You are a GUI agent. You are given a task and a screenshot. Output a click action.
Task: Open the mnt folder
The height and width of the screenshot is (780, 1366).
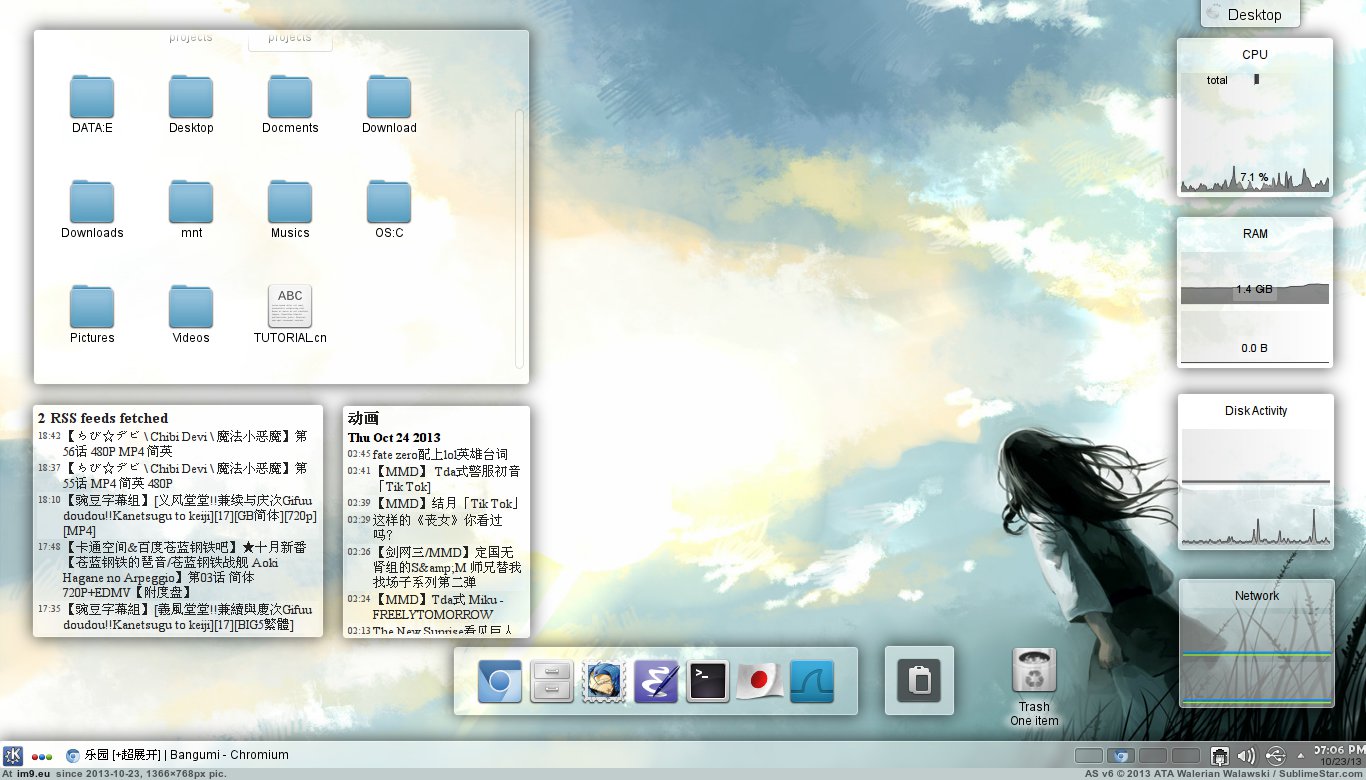pos(191,208)
